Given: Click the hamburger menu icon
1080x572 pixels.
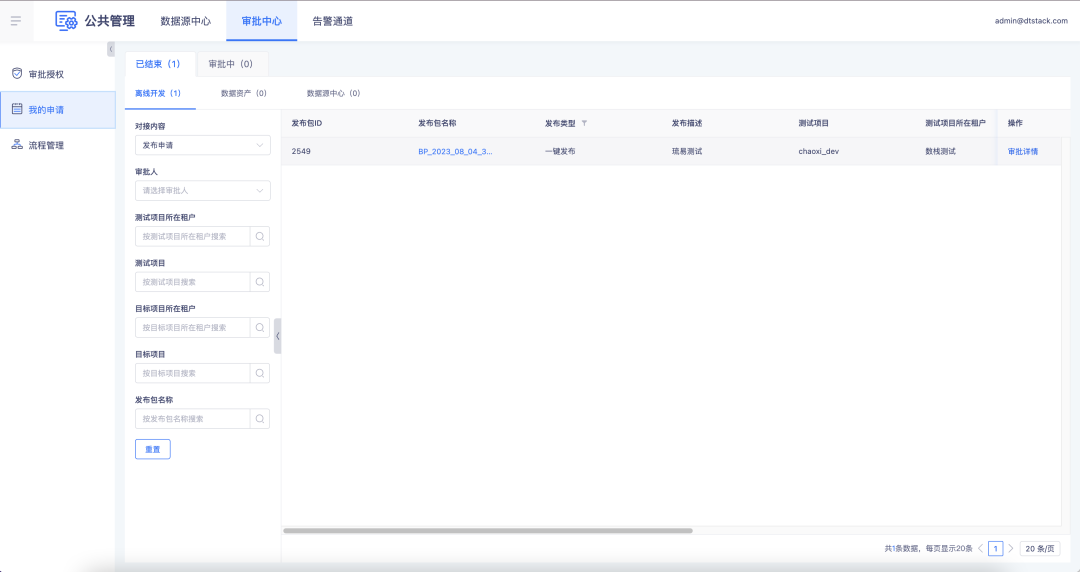Looking at the screenshot, I should 15,21.
